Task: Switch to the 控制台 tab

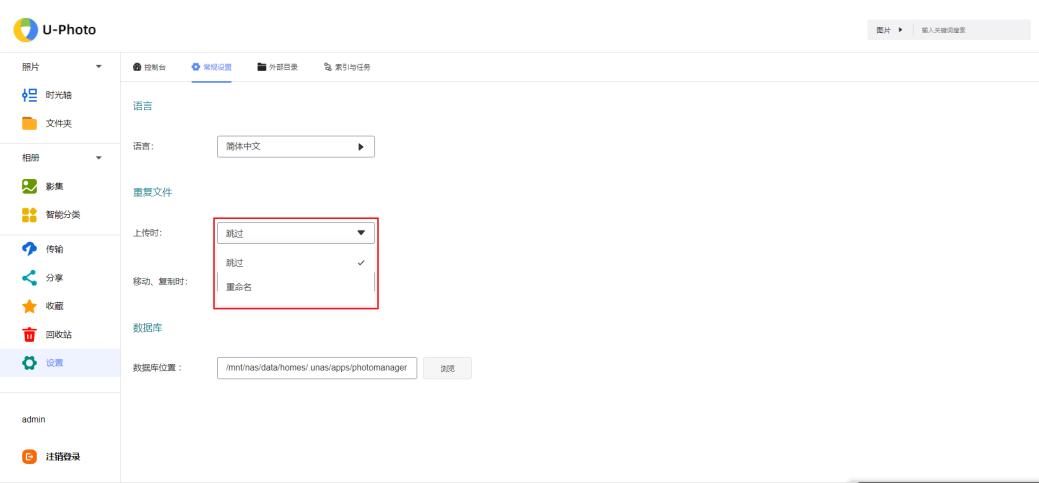Action: (x=150, y=67)
